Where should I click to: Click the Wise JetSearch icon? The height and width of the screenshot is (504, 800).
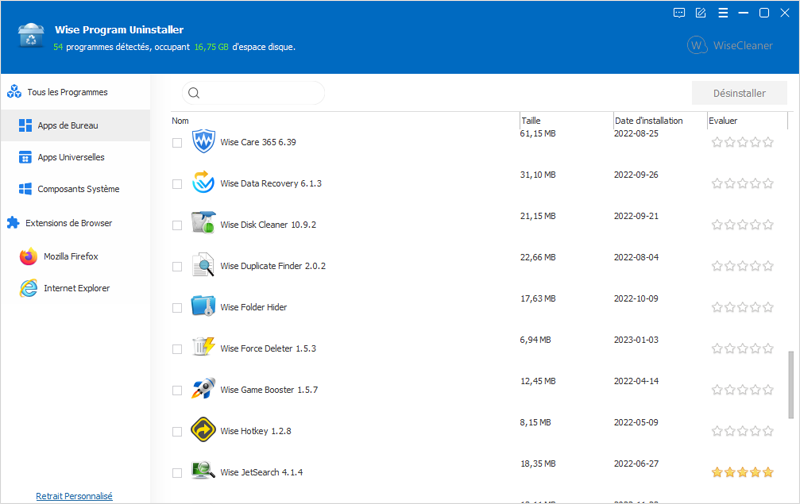click(203, 471)
